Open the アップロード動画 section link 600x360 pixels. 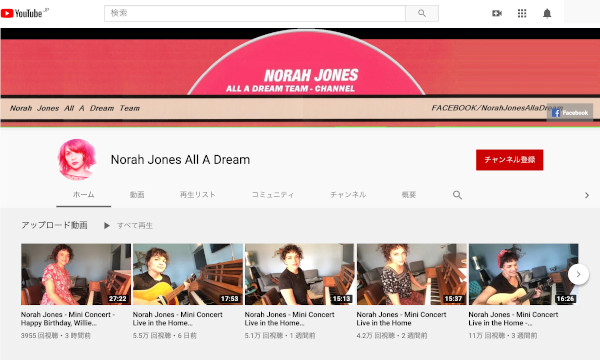(54, 225)
